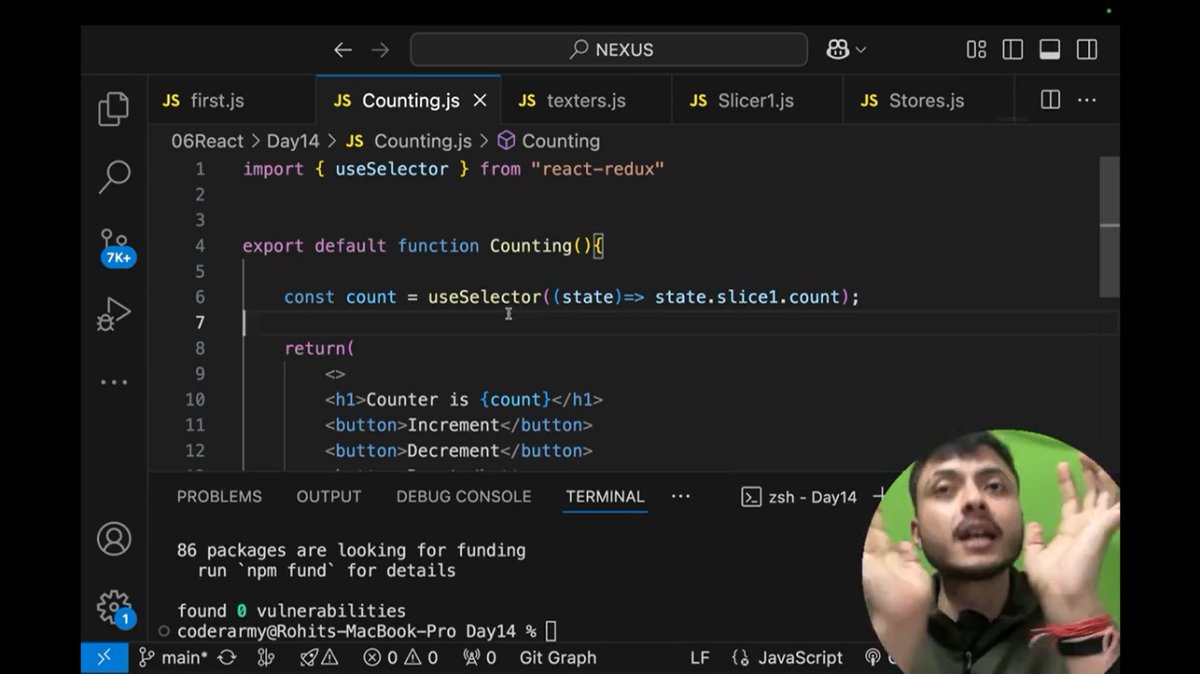Select the TERMINAL panel tab
The width and height of the screenshot is (1200, 674).
pos(605,496)
